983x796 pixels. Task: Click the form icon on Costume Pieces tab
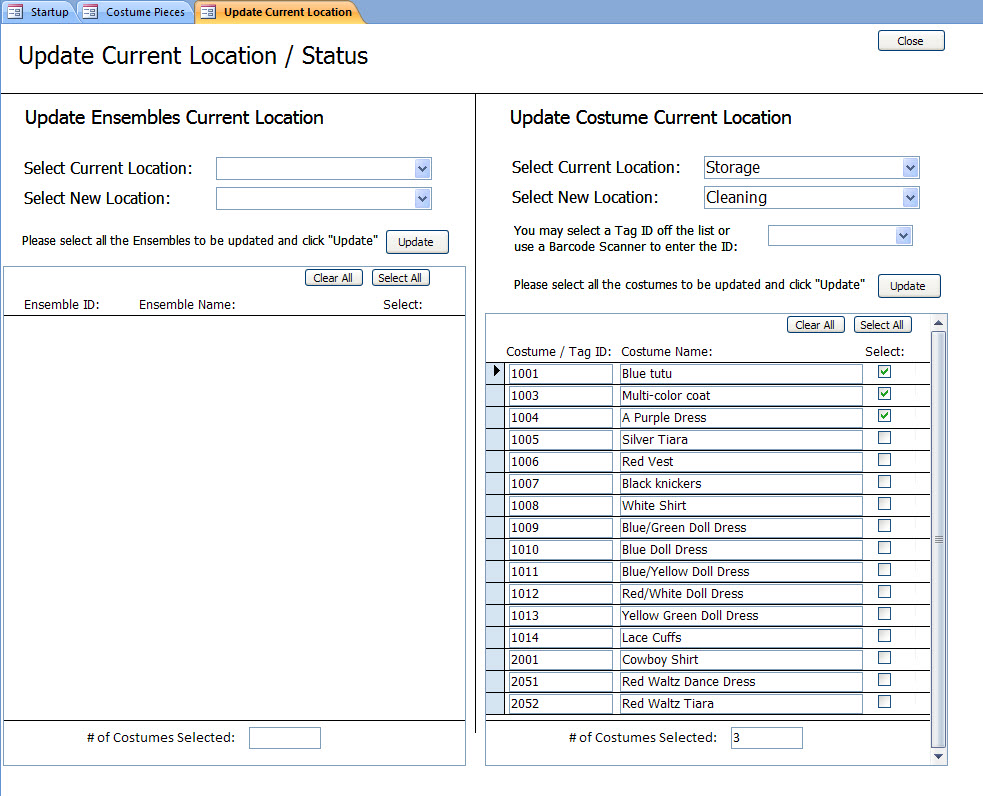point(90,12)
